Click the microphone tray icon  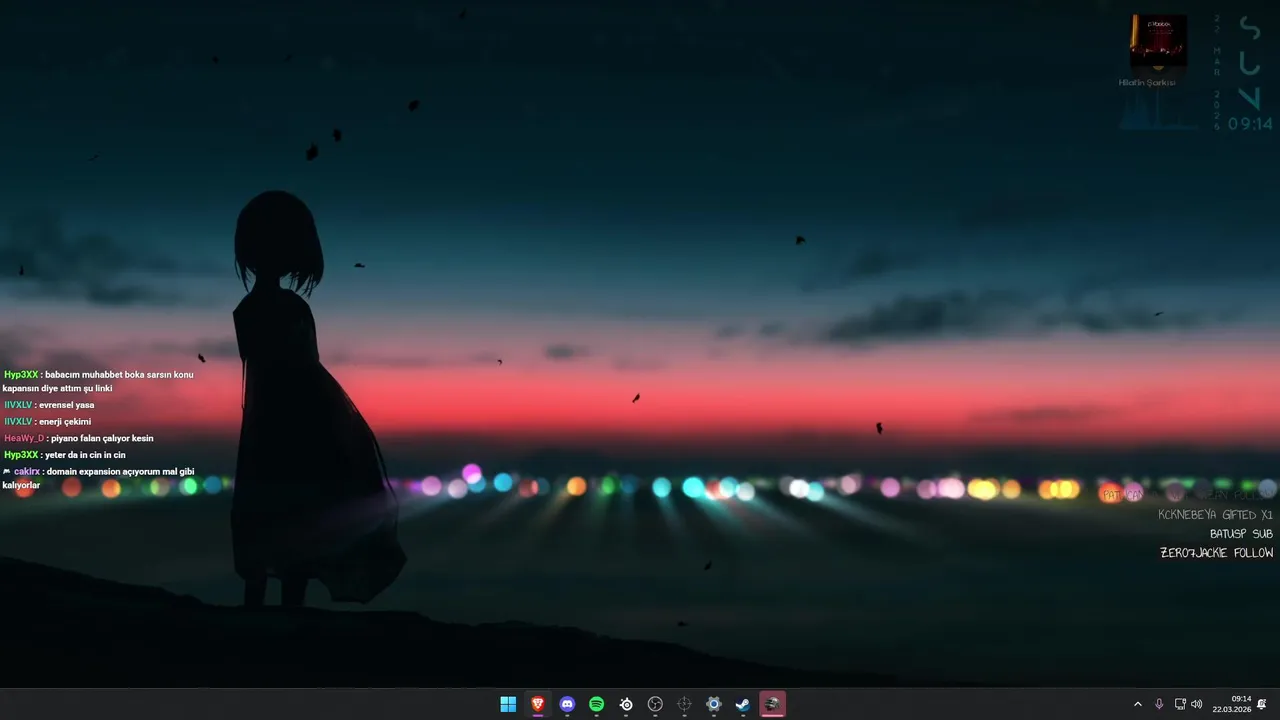pyautogui.click(x=1159, y=704)
